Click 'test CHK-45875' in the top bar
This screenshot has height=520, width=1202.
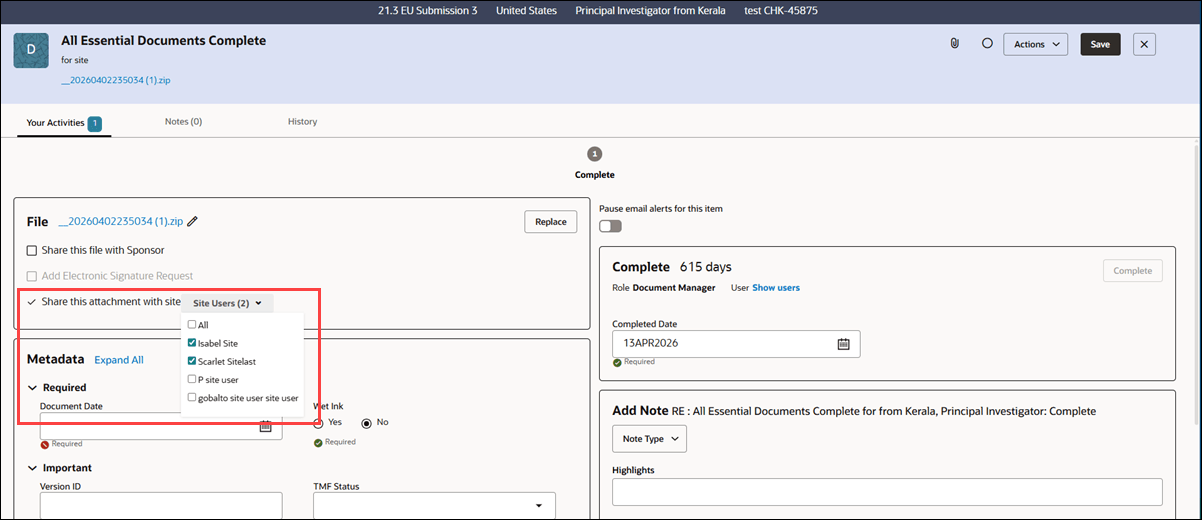click(781, 10)
